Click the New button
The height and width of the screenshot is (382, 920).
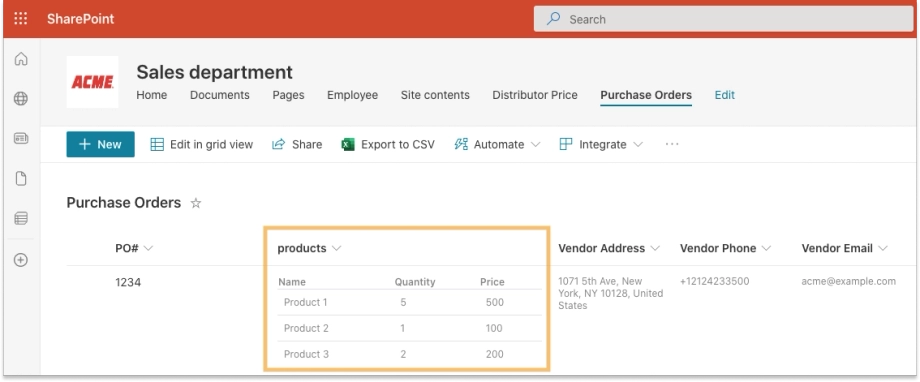(x=100, y=144)
